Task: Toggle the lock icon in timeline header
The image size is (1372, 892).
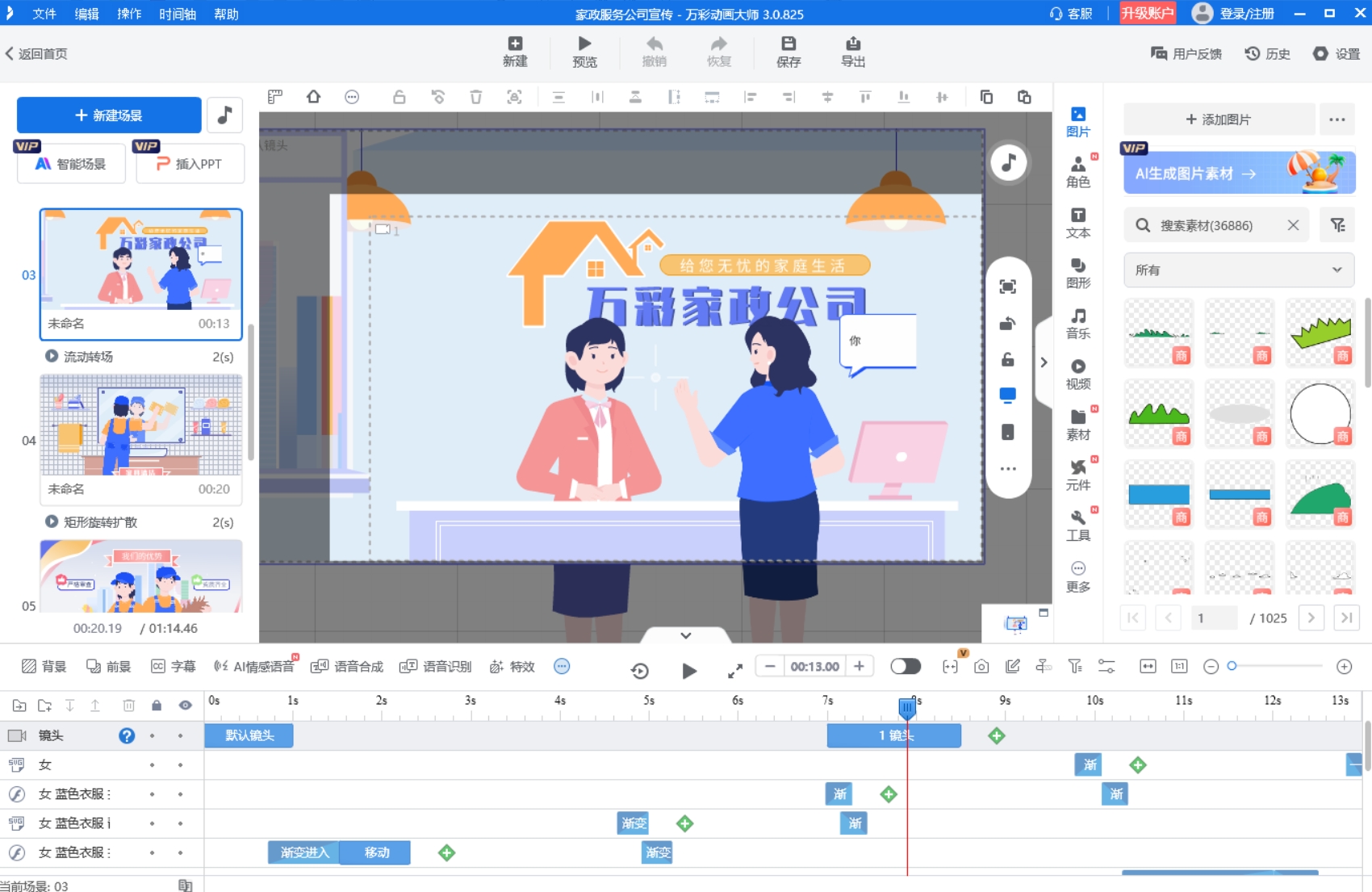Action: point(157,706)
